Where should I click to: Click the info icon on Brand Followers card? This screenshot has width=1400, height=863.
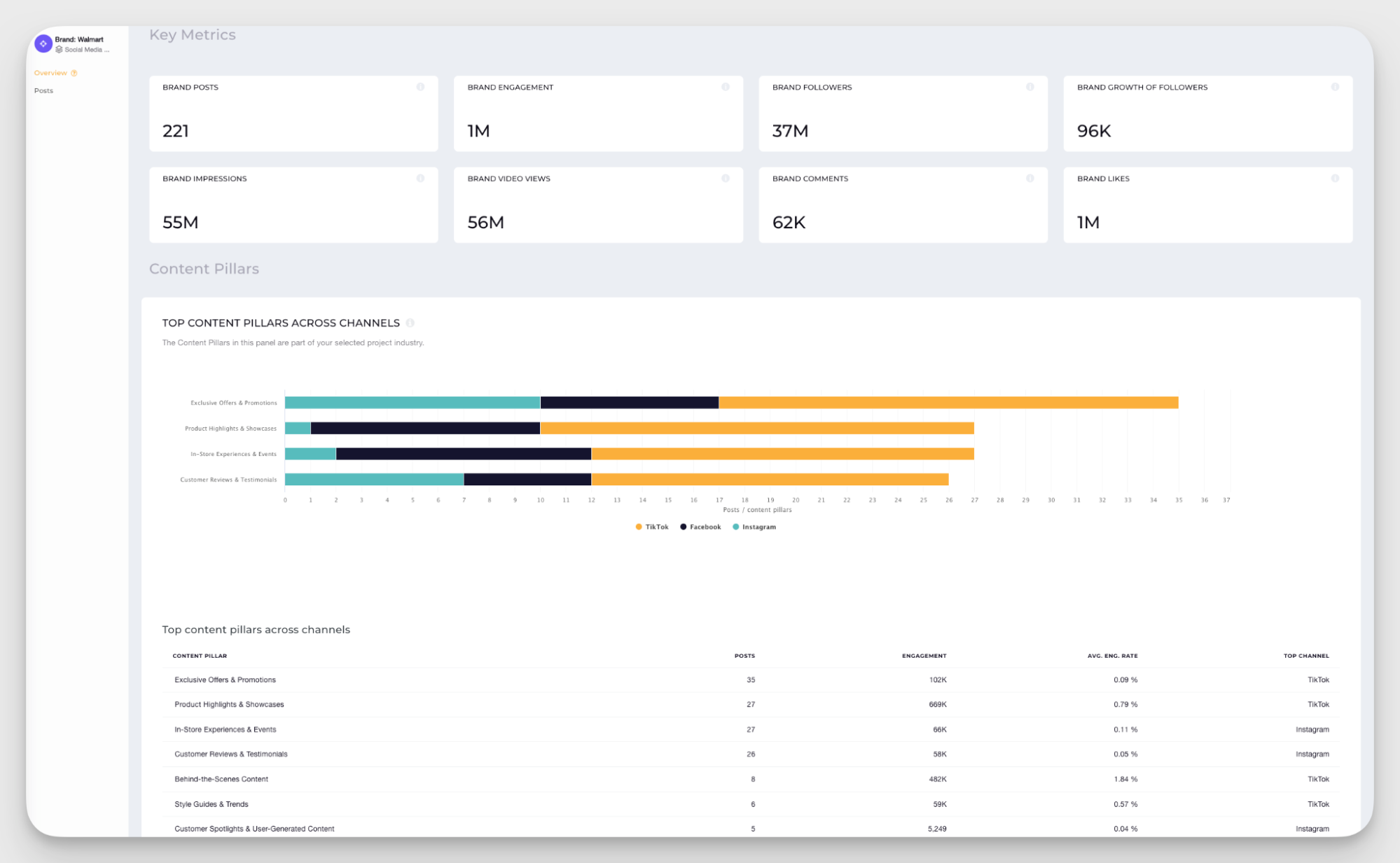(1030, 87)
